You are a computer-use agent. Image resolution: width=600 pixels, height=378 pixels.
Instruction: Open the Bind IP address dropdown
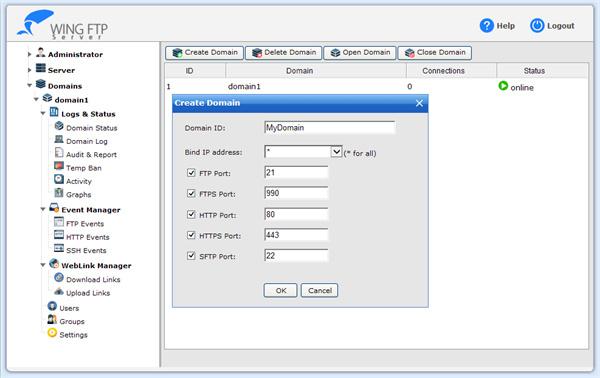point(336,152)
